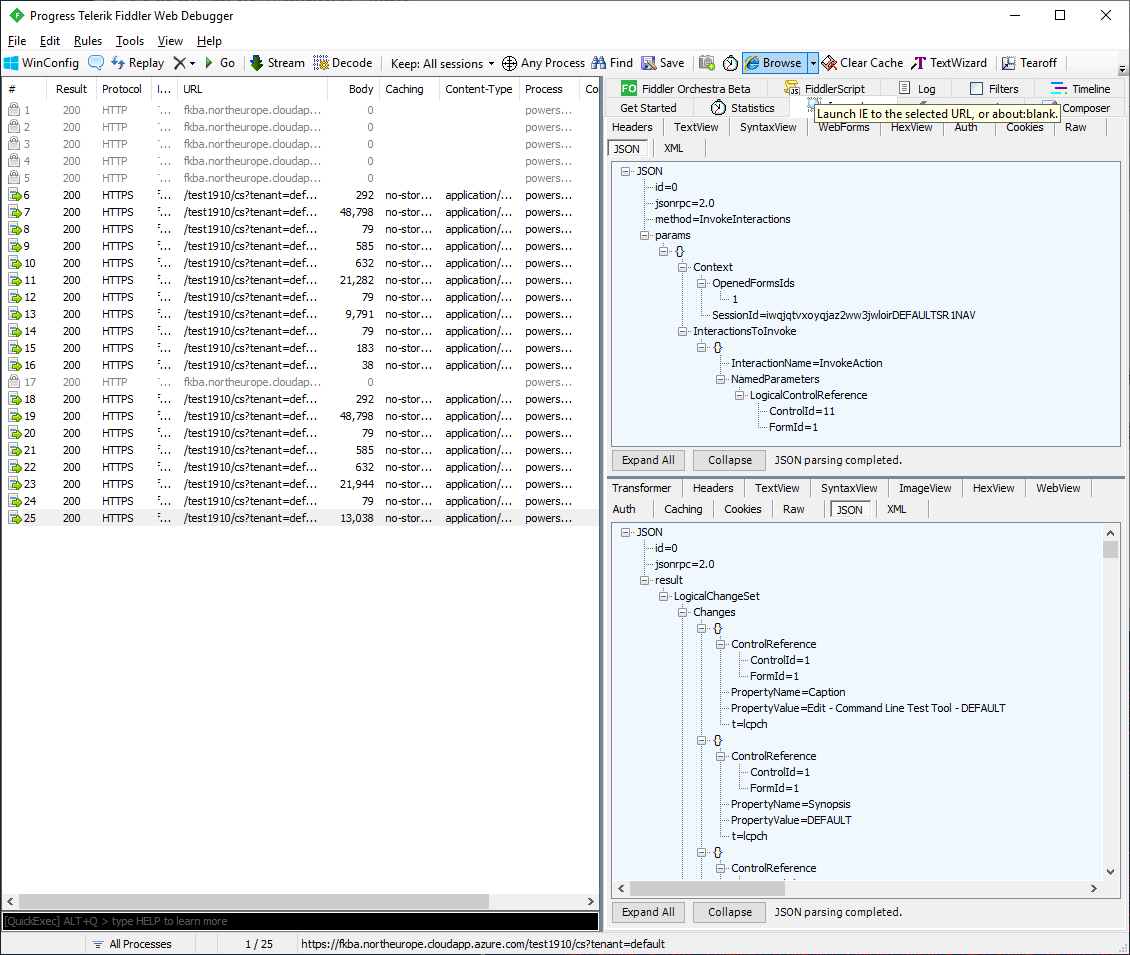The height and width of the screenshot is (955, 1130).
Task: Toggle Decode mode
Action: click(342, 63)
